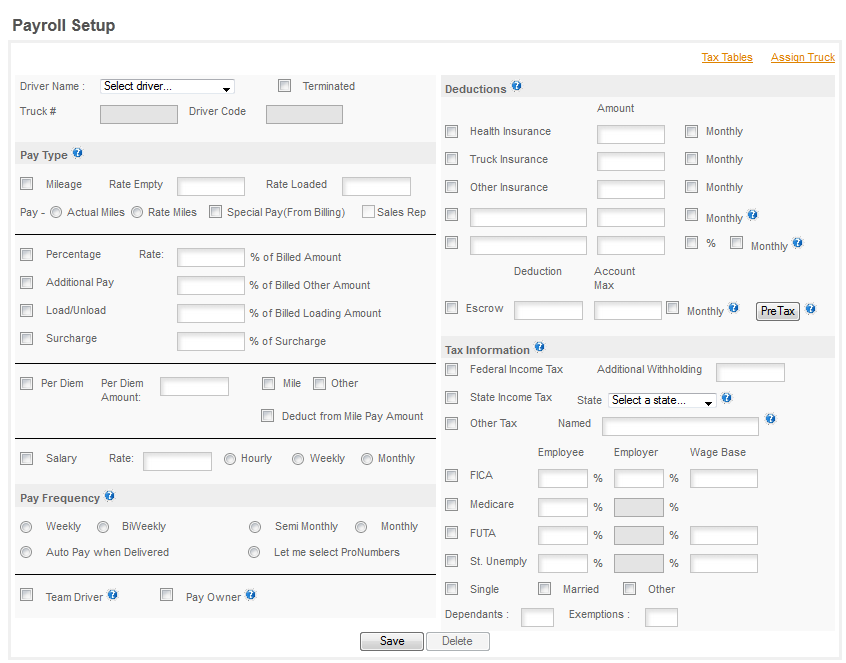Tick the FICA tax checkbox
The height and width of the screenshot is (663, 846).
(452, 475)
